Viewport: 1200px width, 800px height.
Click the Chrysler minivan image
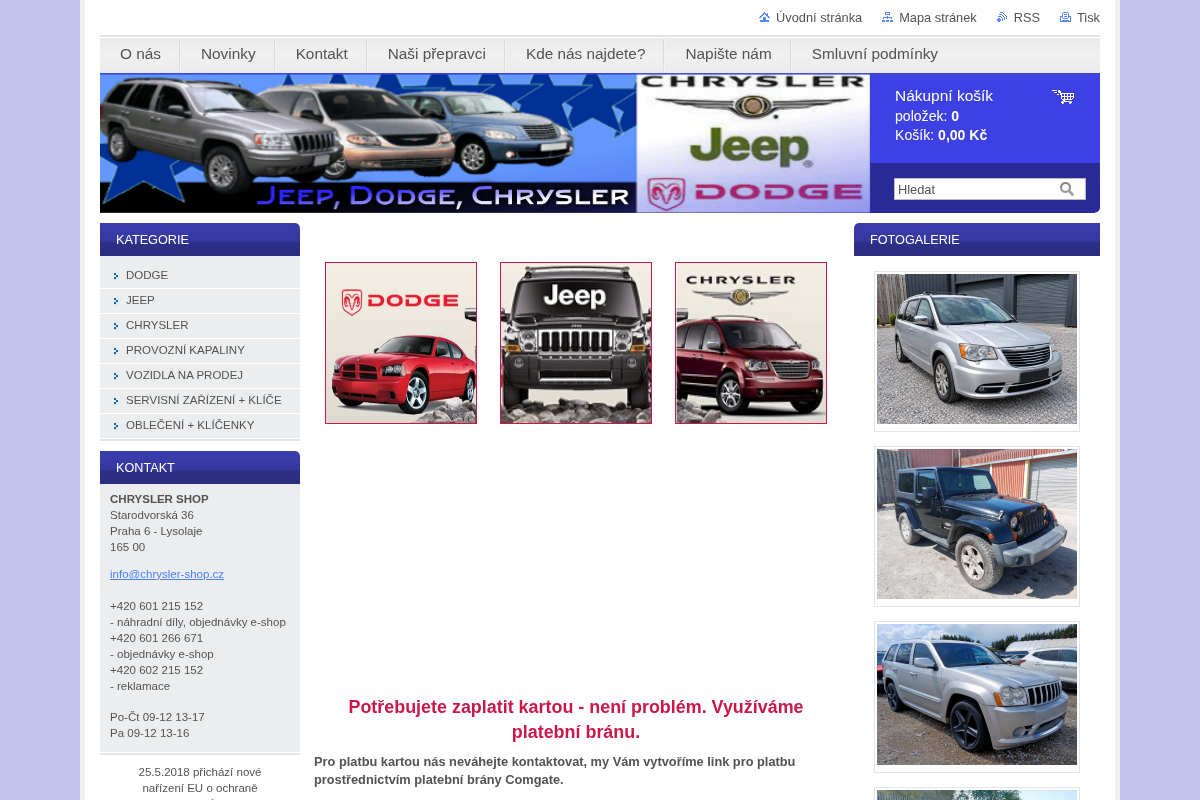coord(751,343)
